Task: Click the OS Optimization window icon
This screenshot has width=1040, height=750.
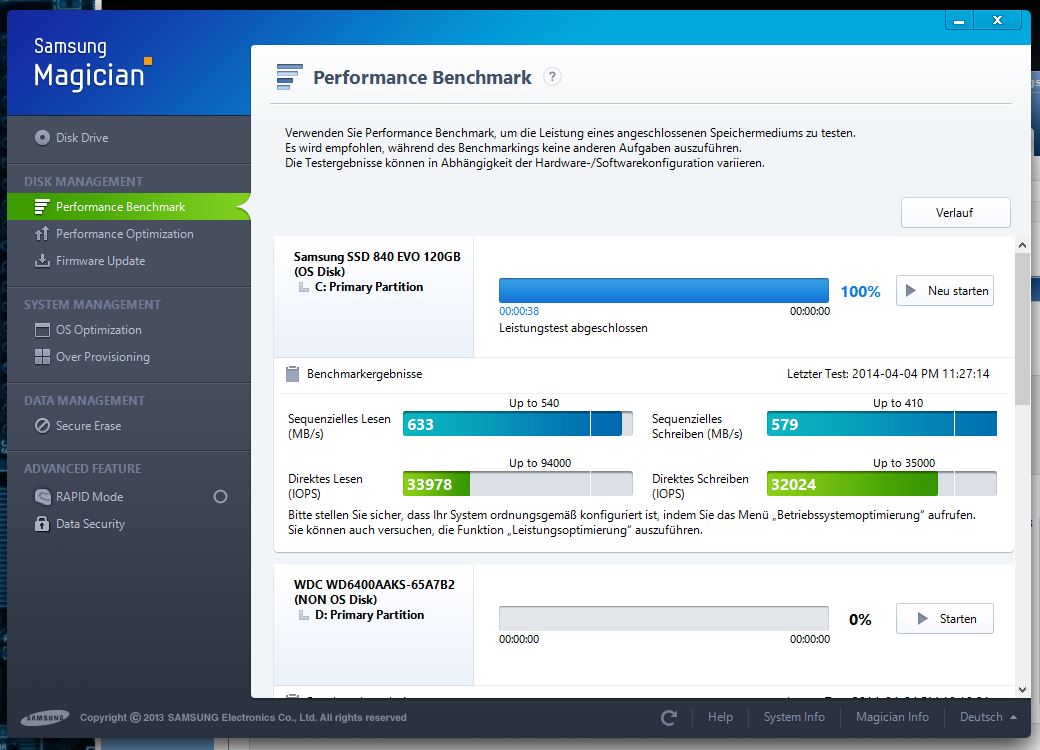Action: (x=42, y=330)
